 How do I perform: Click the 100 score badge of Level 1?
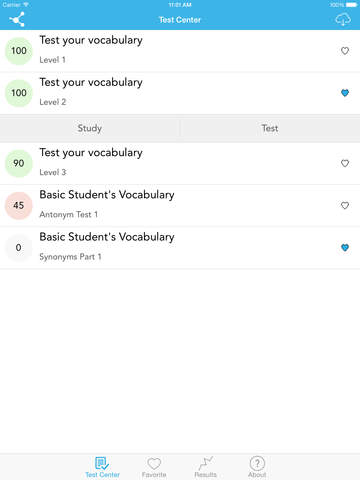pyautogui.click(x=19, y=51)
